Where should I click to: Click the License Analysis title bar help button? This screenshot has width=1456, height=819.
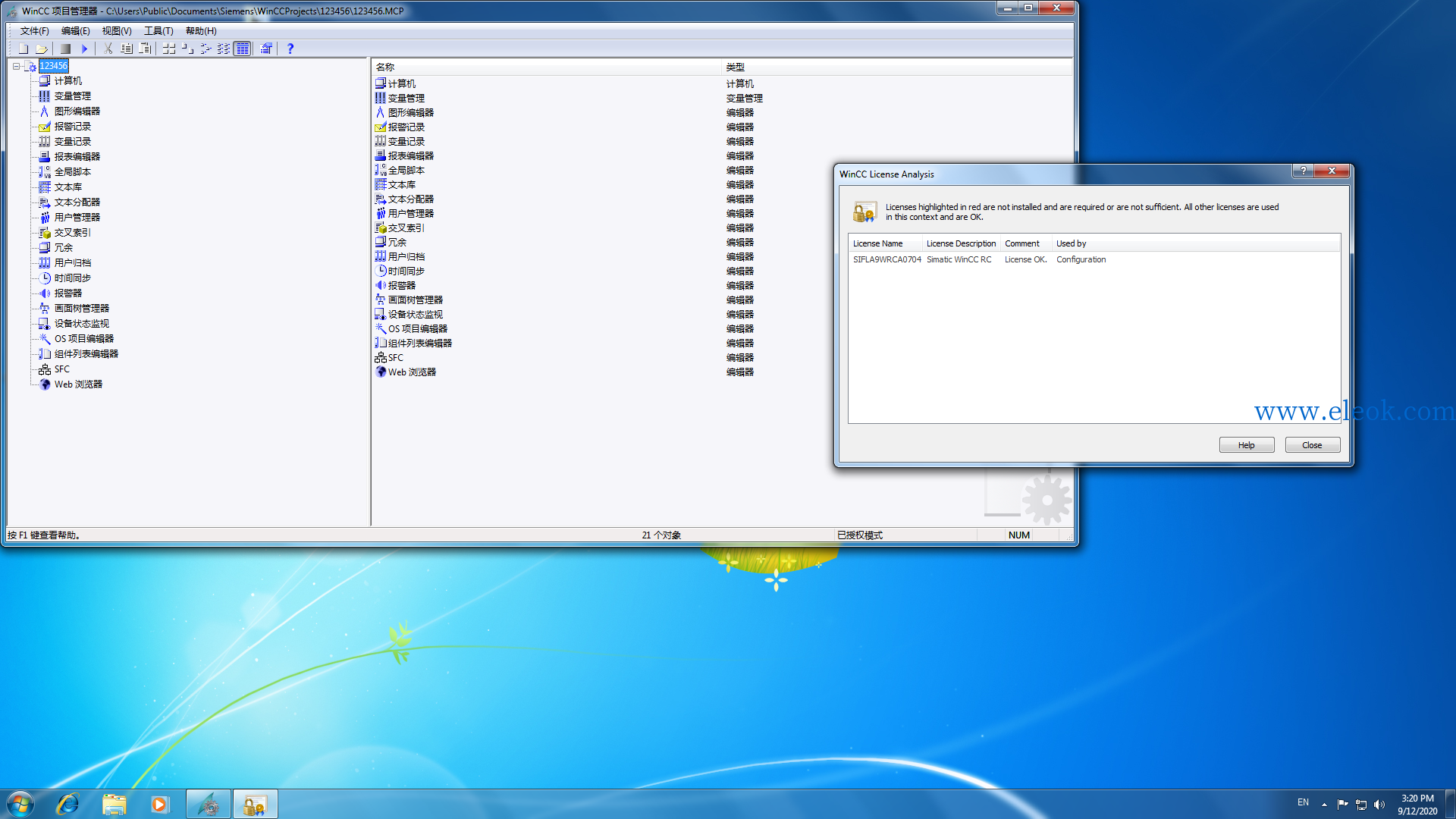1303,171
